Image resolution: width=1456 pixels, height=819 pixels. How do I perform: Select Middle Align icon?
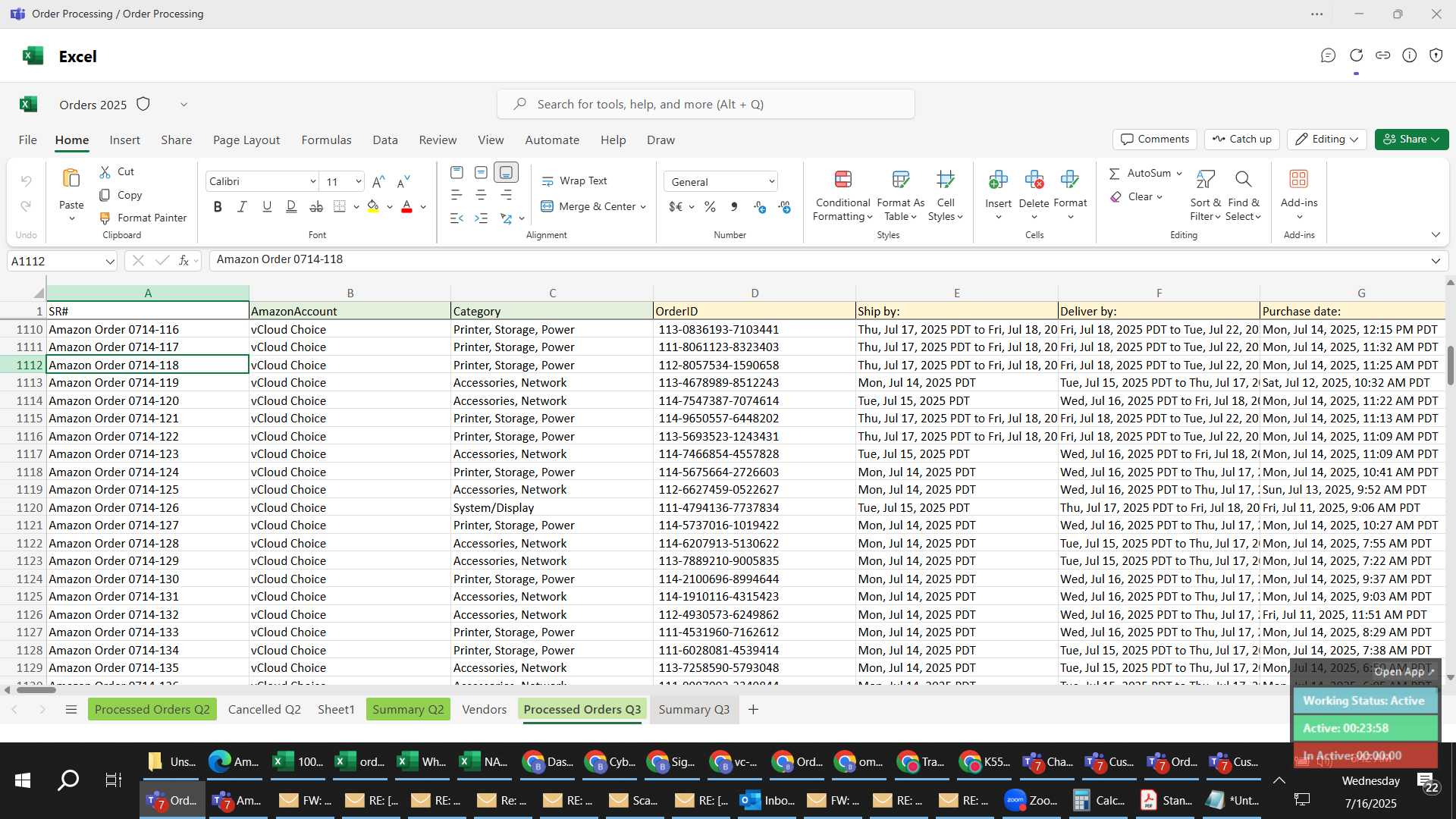click(x=481, y=172)
